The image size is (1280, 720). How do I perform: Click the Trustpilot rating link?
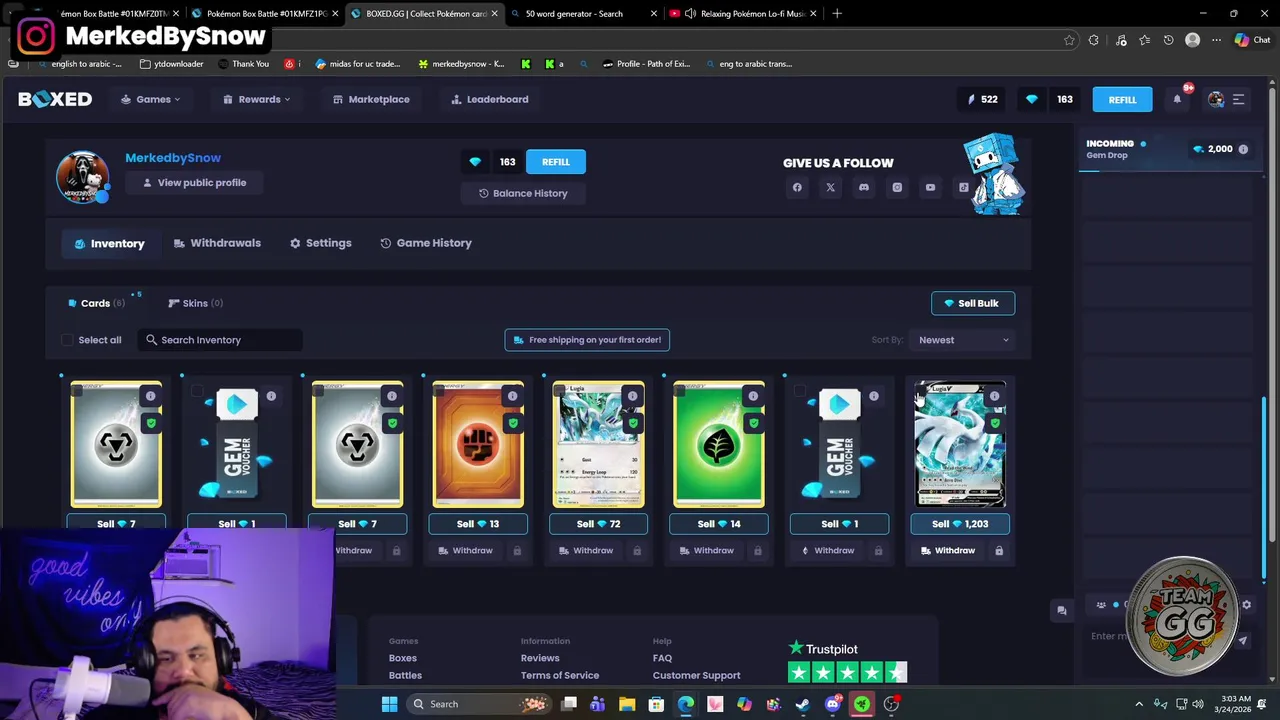click(847, 662)
